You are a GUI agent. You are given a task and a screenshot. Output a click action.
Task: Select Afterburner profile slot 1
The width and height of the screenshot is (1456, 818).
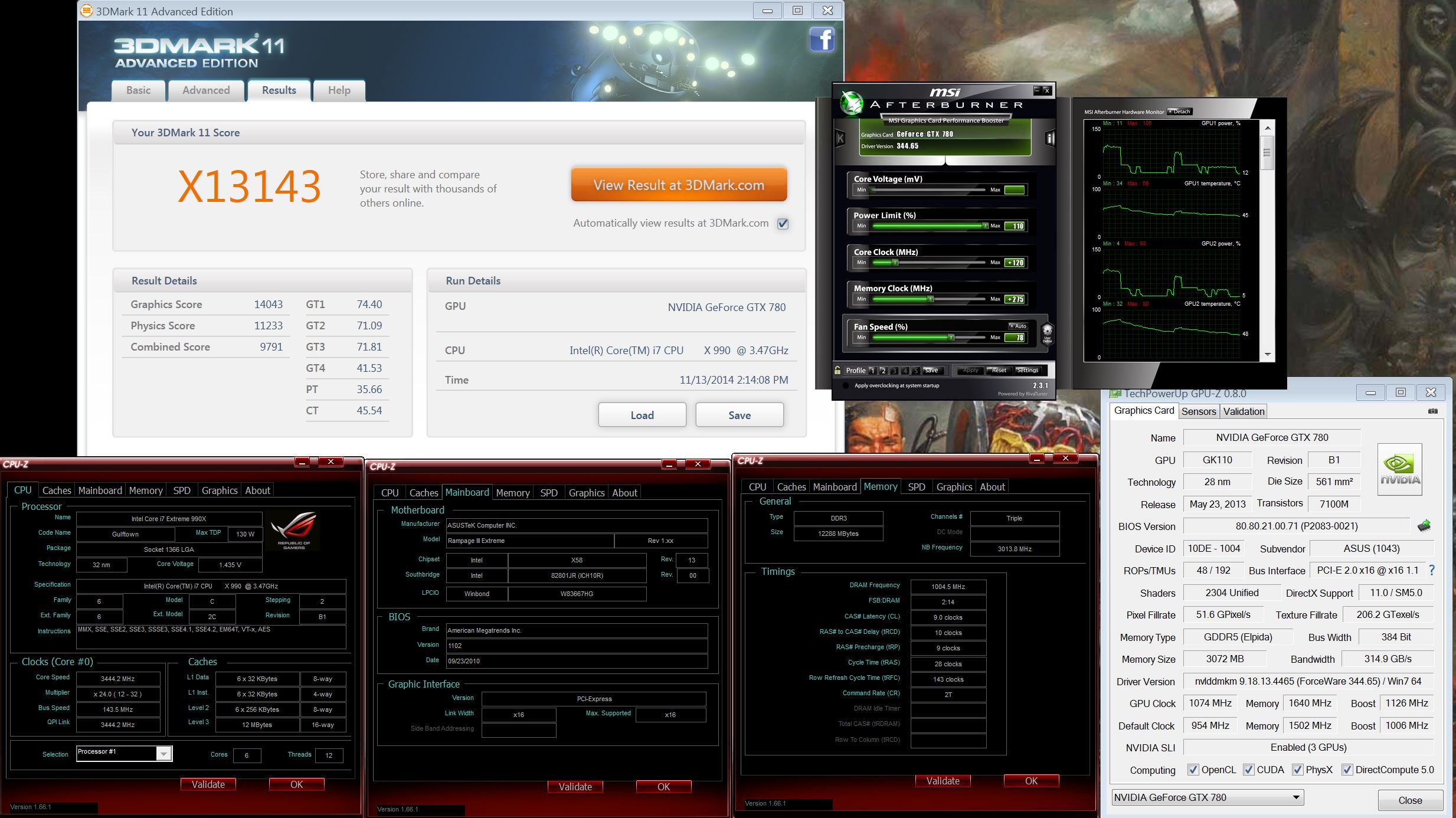click(872, 371)
